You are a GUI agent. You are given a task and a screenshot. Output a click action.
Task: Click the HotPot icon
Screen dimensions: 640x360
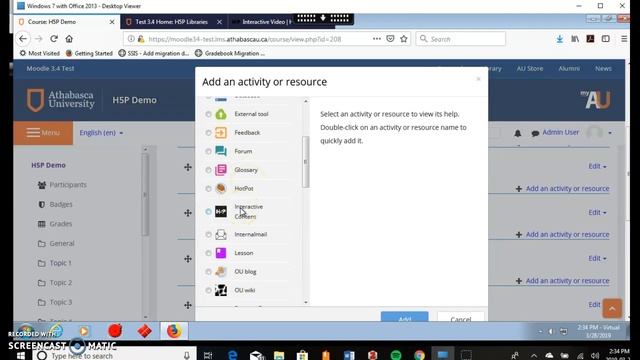click(221, 188)
